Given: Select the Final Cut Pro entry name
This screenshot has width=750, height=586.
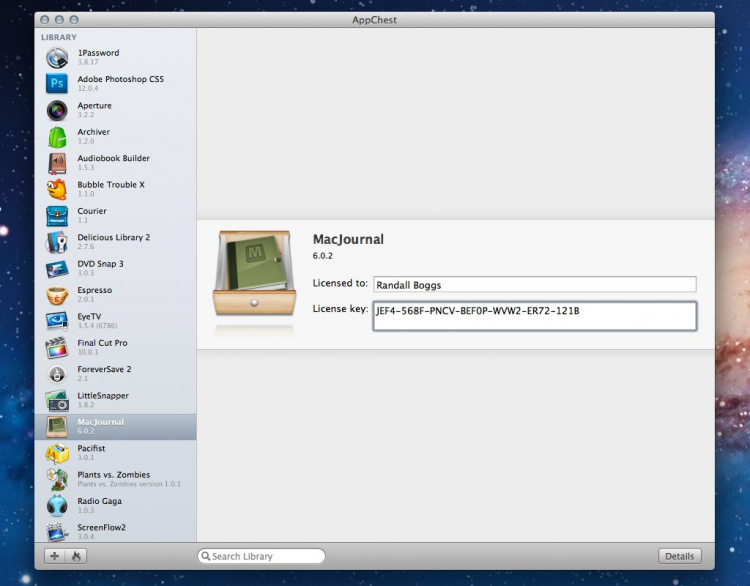Looking at the screenshot, I should point(102,343).
